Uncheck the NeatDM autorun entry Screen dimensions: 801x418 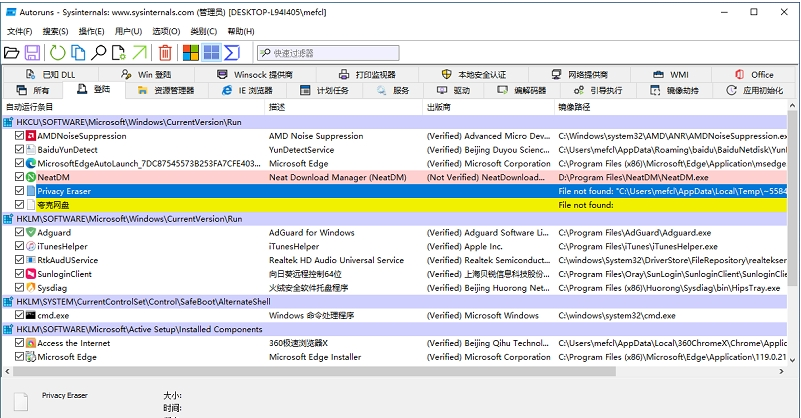click(19, 177)
